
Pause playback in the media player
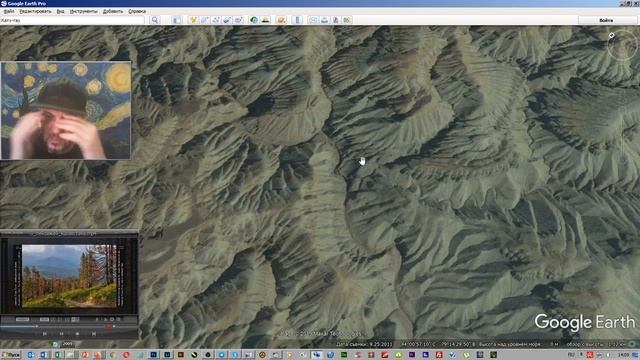(61, 334)
